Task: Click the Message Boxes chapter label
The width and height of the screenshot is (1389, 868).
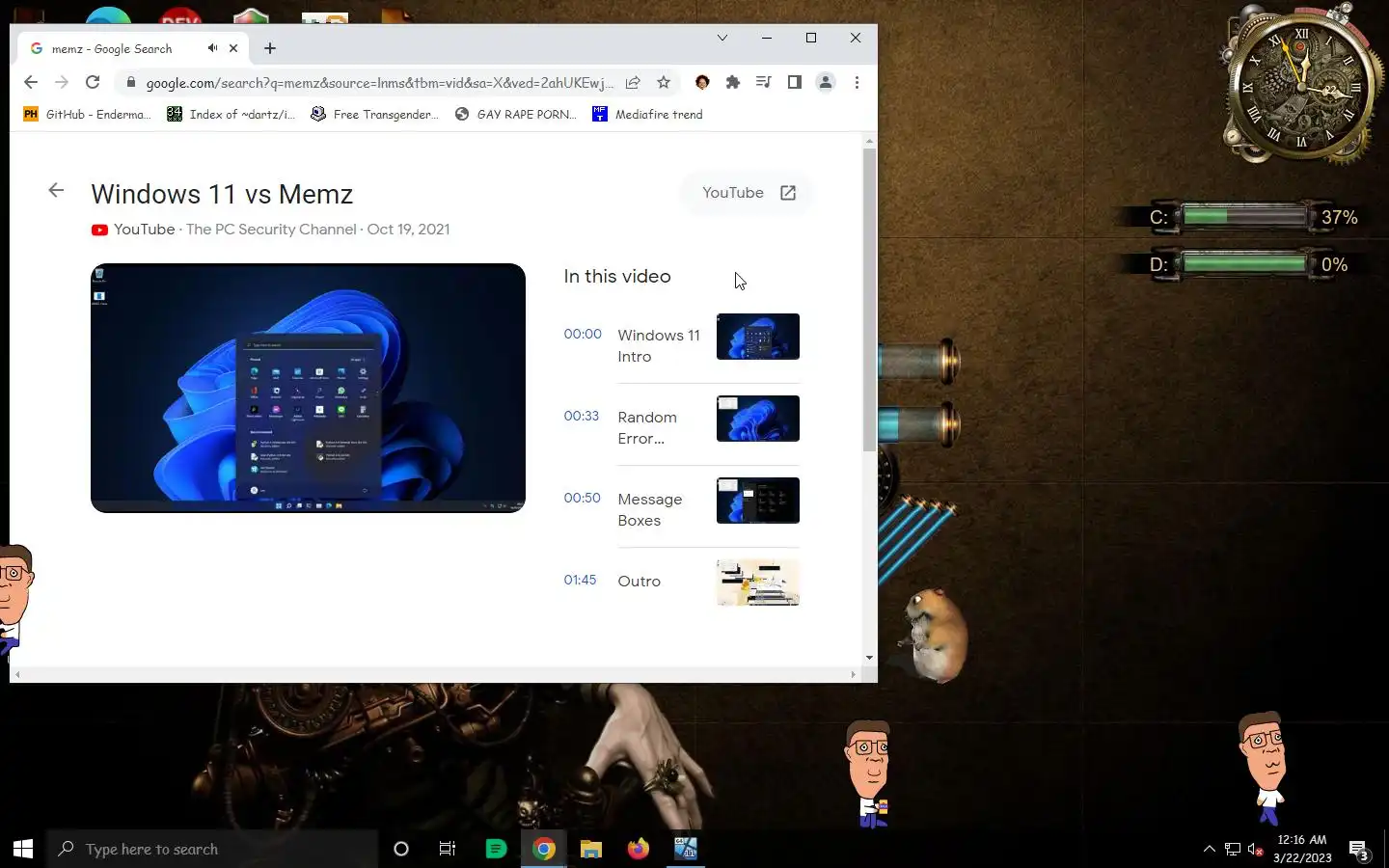Action: 650,510
